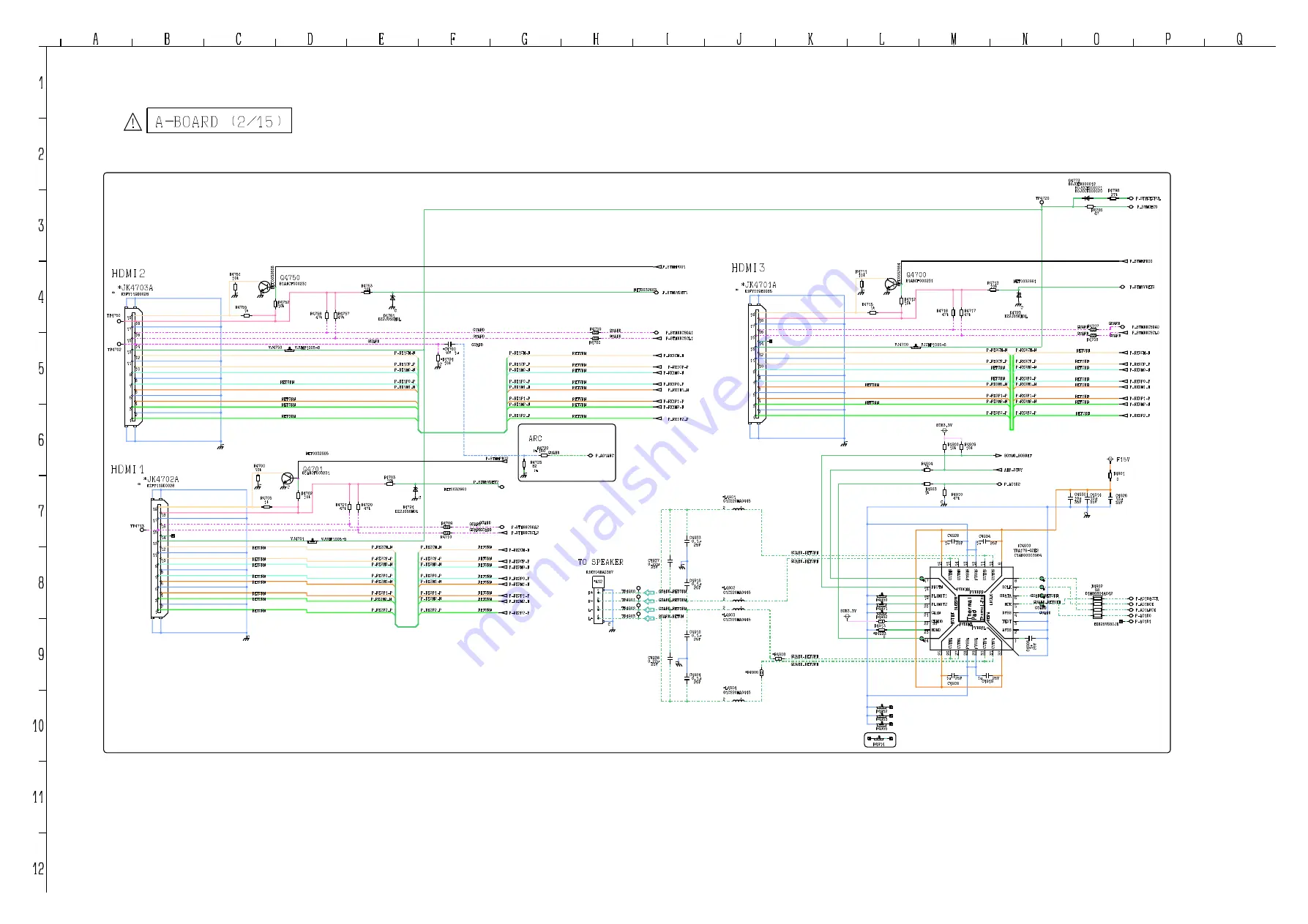The height and width of the screenshot is (924, 1308).
Task: Select the JK4701A HDMI3 connector symbol
Action: pyautogui.click(x=758, y=364)
